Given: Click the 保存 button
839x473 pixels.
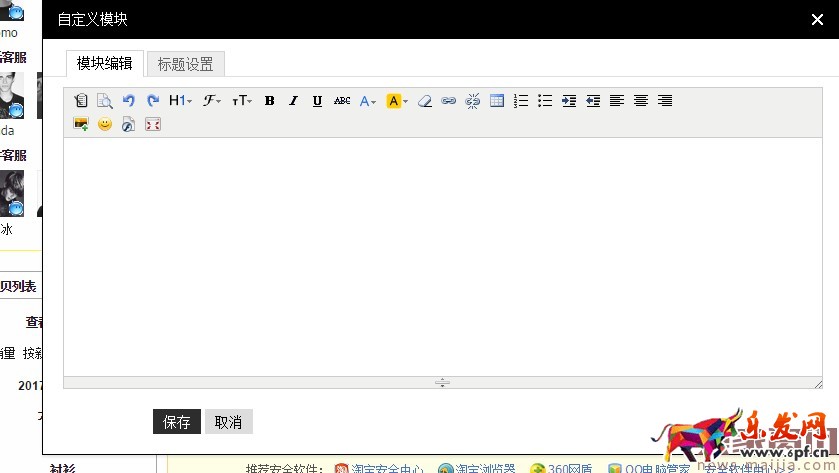Looking at the screenshot, I should point(177,422).
